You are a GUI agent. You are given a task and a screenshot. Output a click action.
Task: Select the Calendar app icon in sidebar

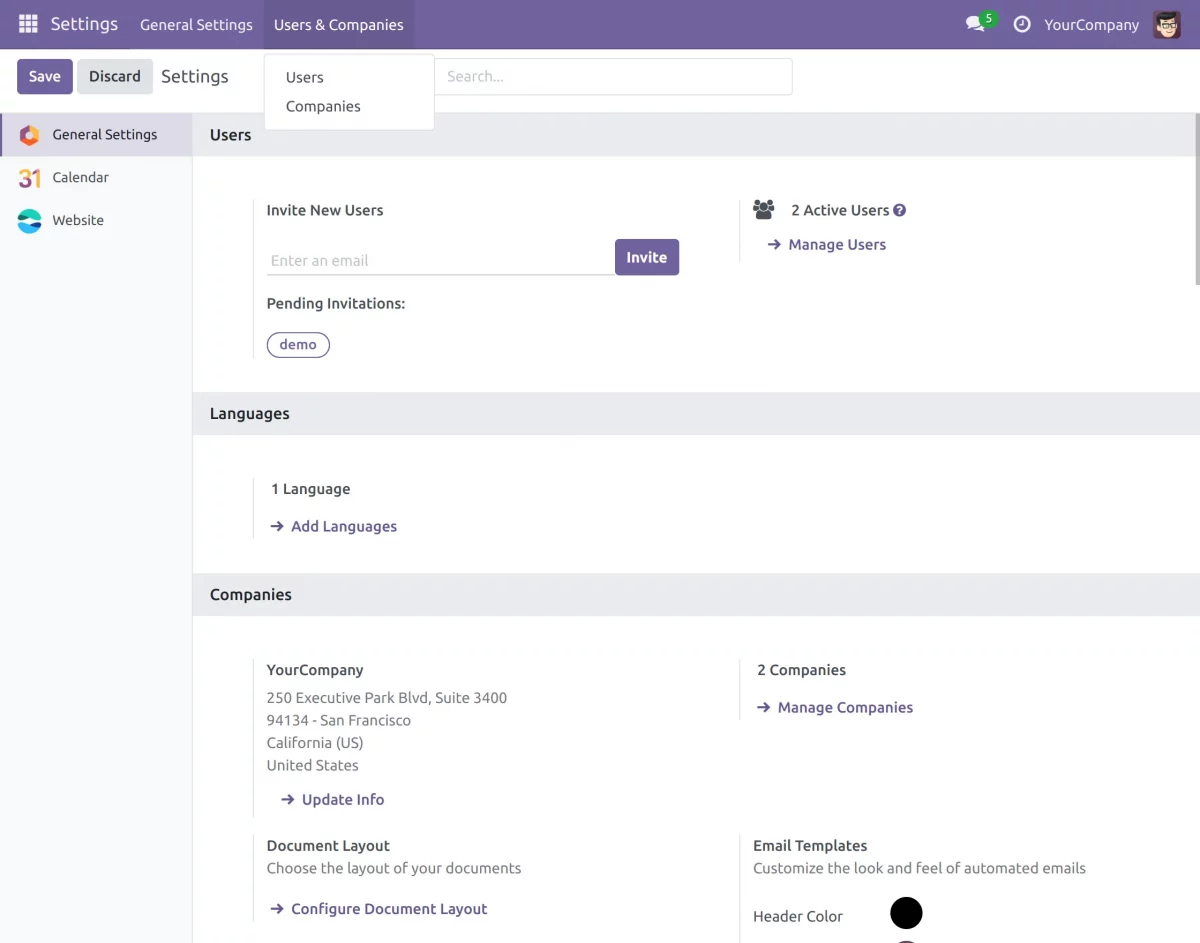pyautogui.click(x=30, y=178)
